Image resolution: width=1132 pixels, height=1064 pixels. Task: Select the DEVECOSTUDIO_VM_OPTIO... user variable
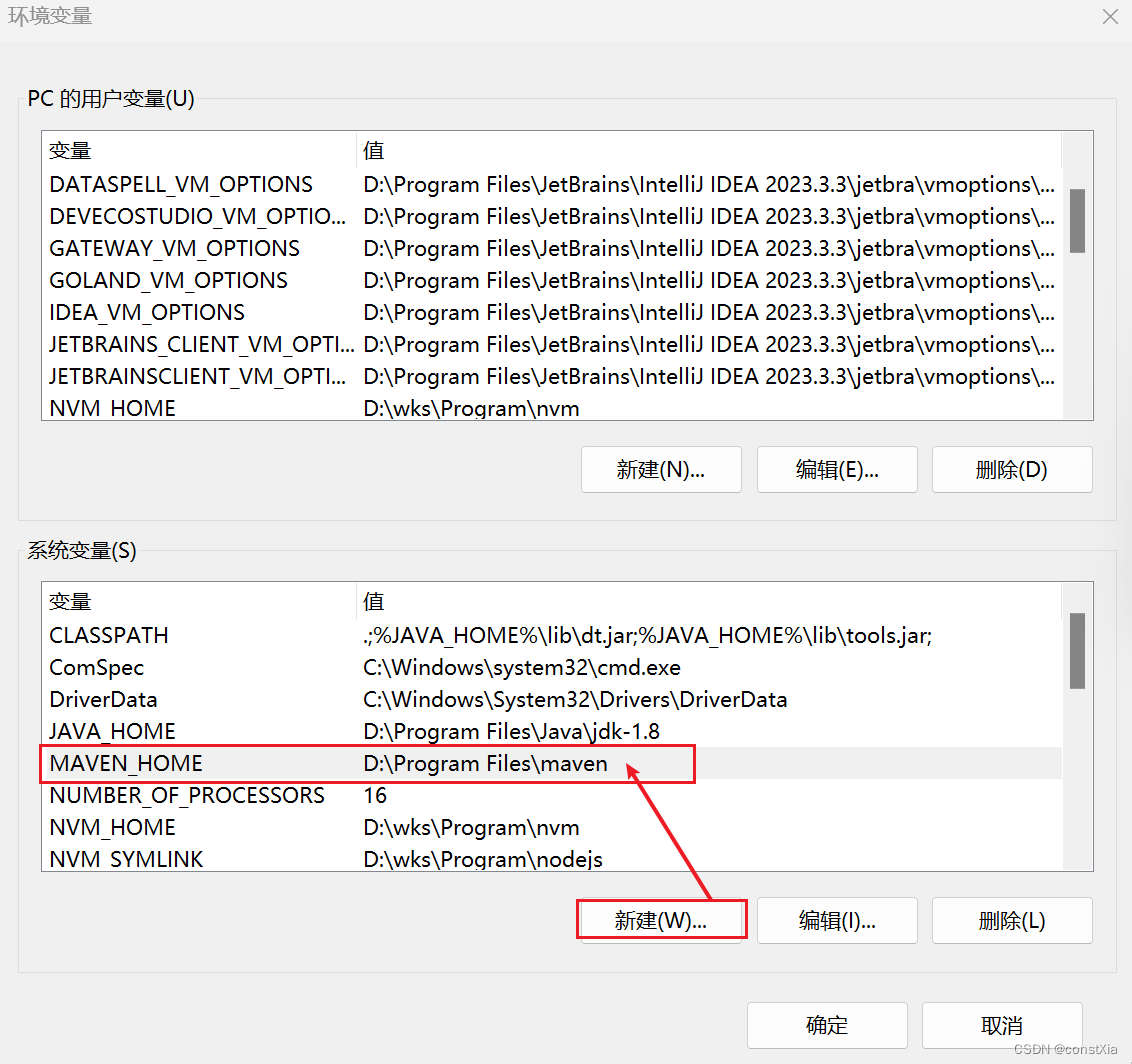(x=552, y=217)
